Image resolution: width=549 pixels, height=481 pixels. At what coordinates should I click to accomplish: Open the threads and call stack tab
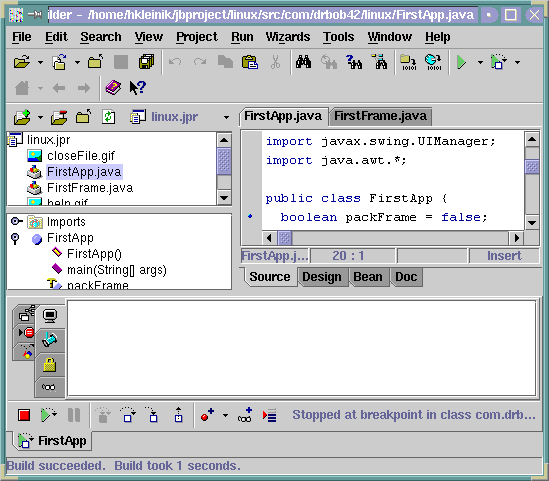coord(25,314)
